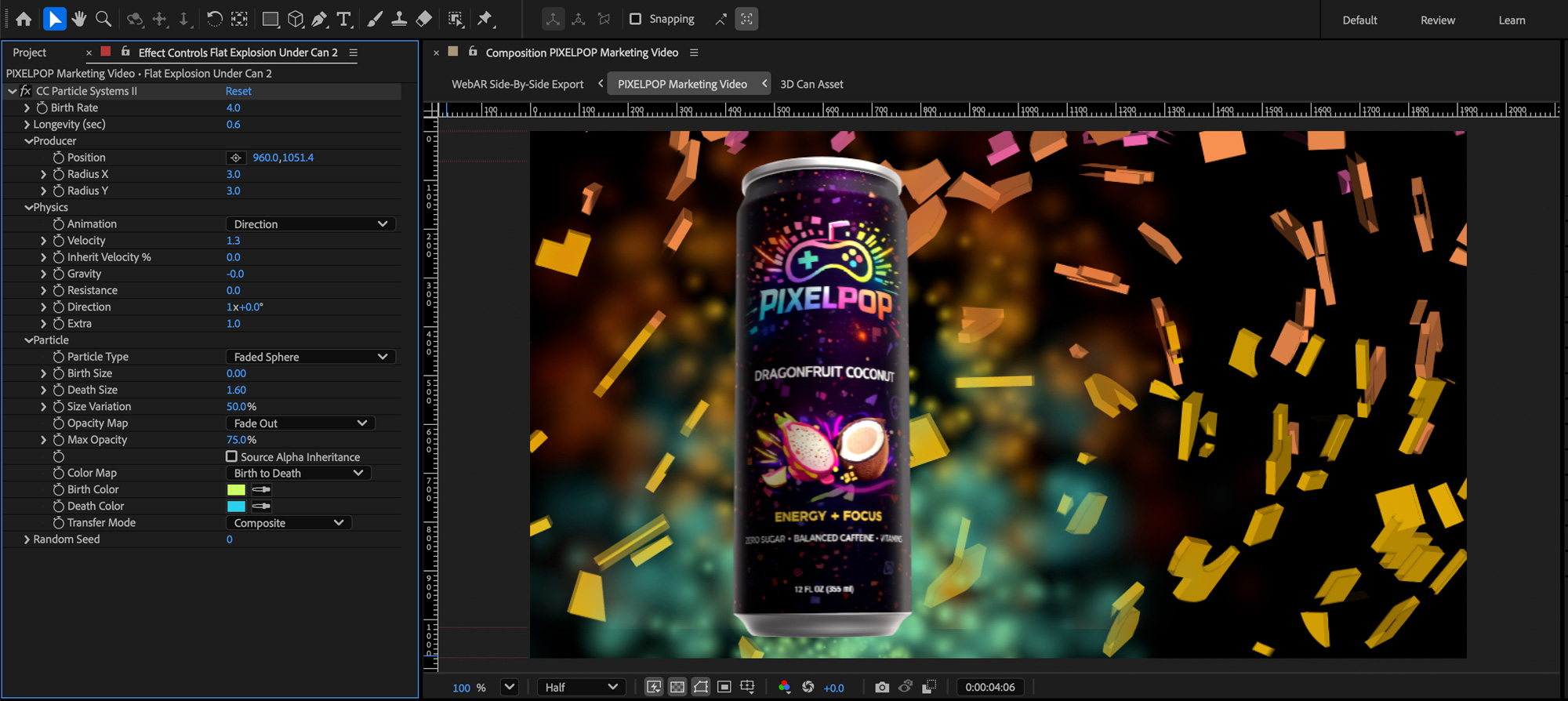1568x701 pixels.
Task: Toggle the transparency grid button
Action: tap(677, 687)
